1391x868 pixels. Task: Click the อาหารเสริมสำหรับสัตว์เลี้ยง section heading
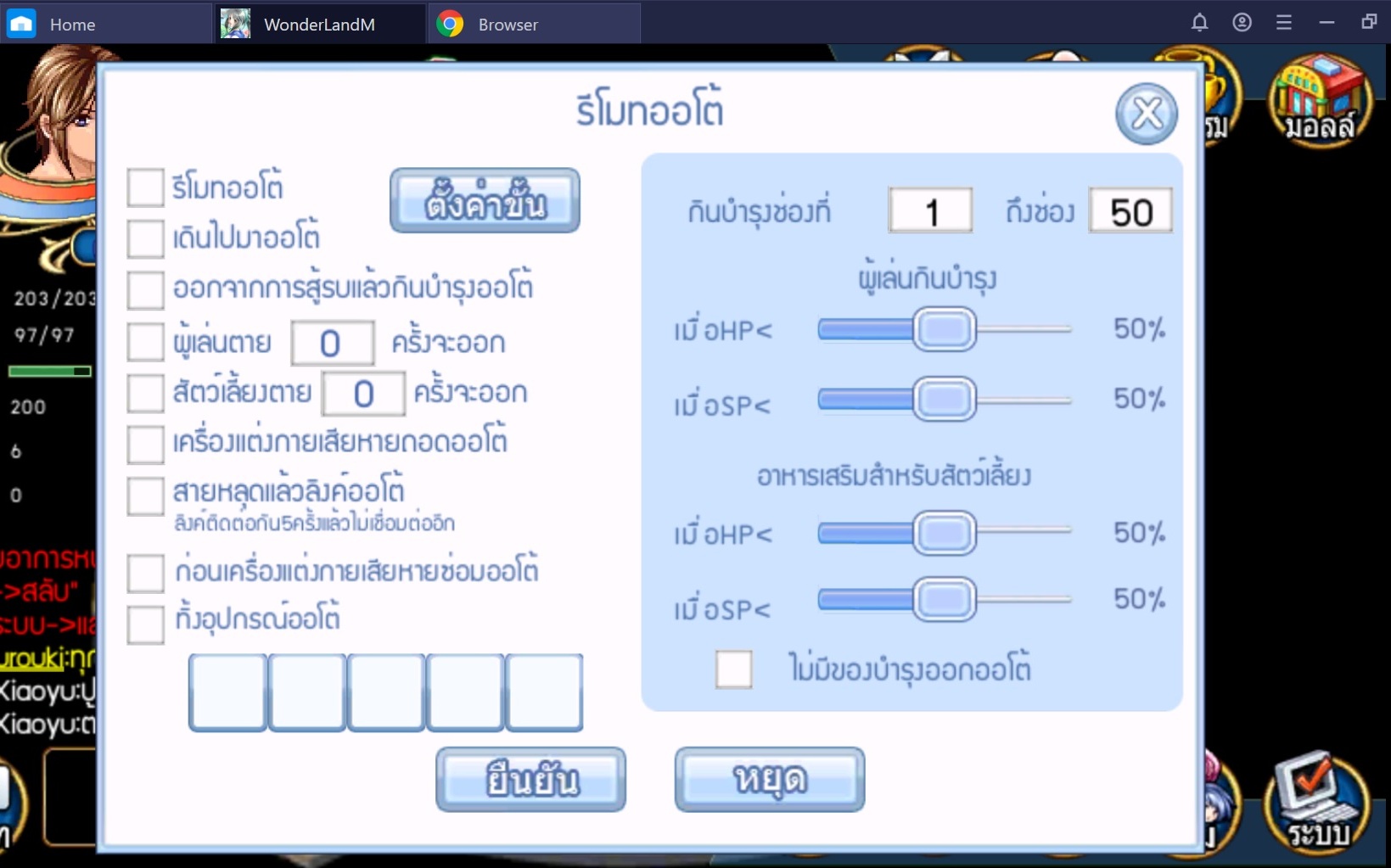coord(894,476)
